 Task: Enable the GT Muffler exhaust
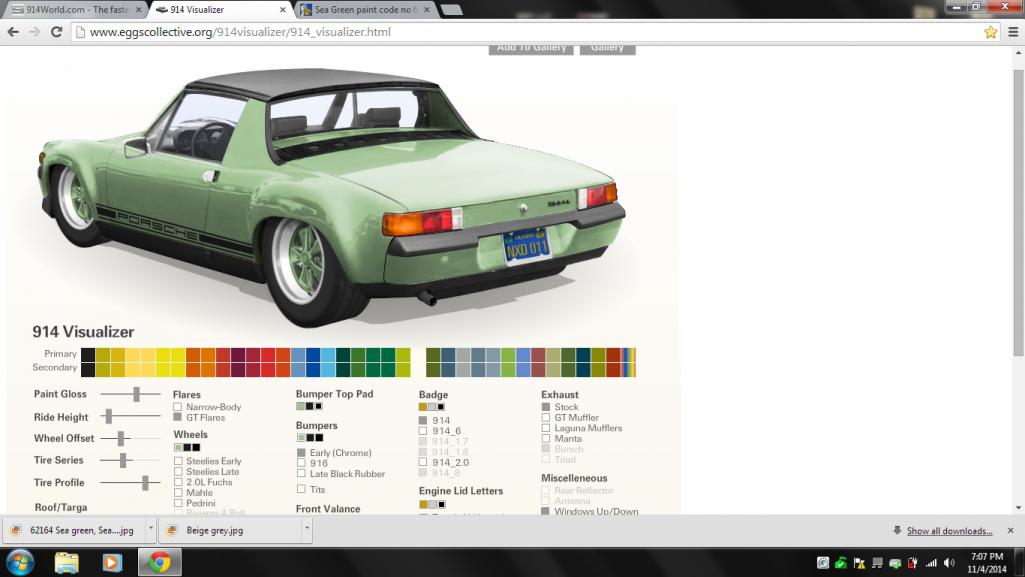[546, 418]
